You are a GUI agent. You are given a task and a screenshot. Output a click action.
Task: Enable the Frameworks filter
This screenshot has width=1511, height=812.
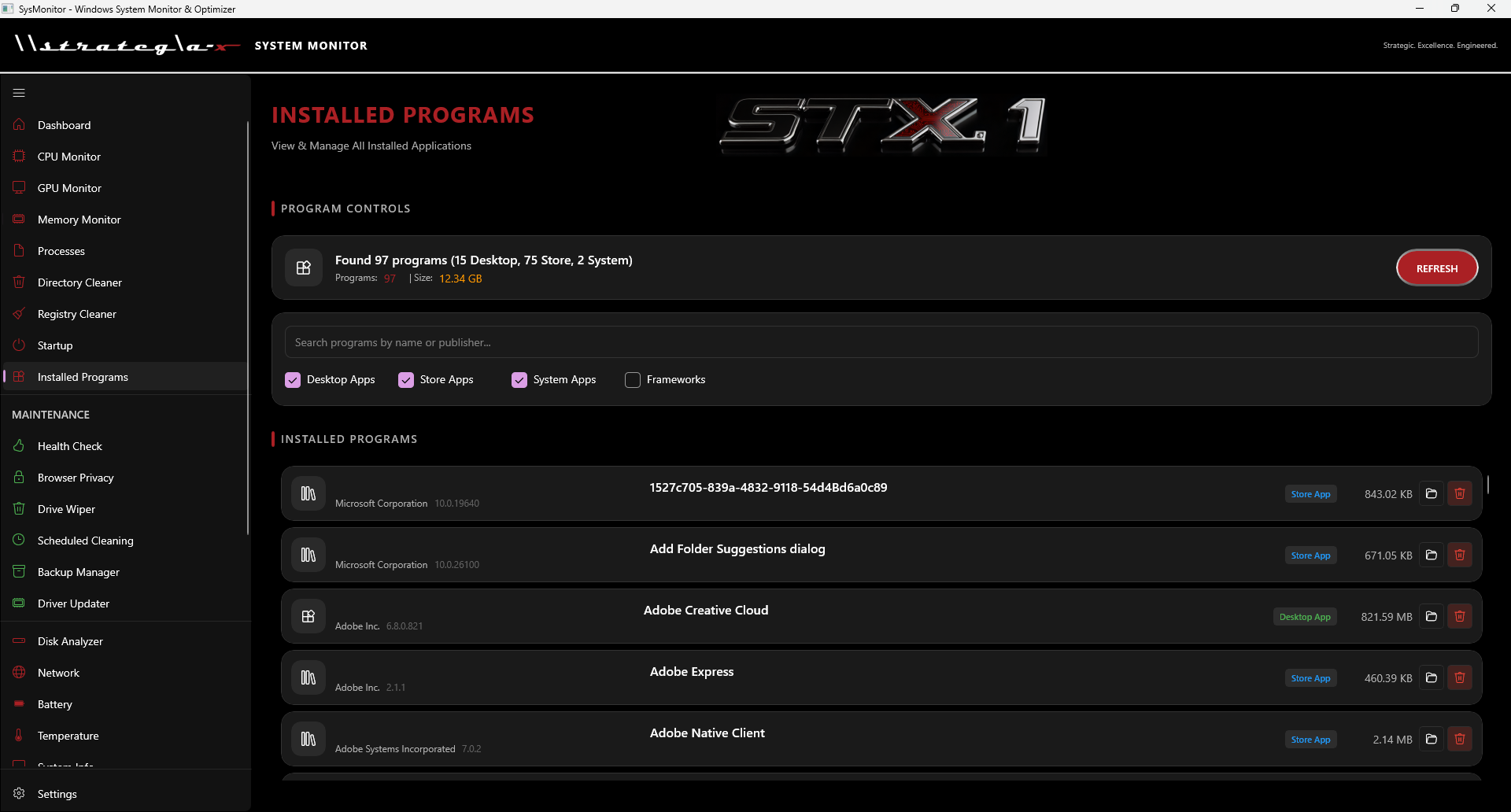point(632,379)
